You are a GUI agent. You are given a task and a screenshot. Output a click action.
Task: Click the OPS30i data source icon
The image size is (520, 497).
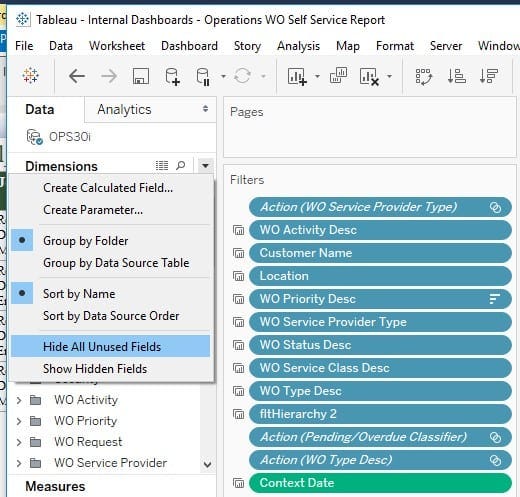34,137
